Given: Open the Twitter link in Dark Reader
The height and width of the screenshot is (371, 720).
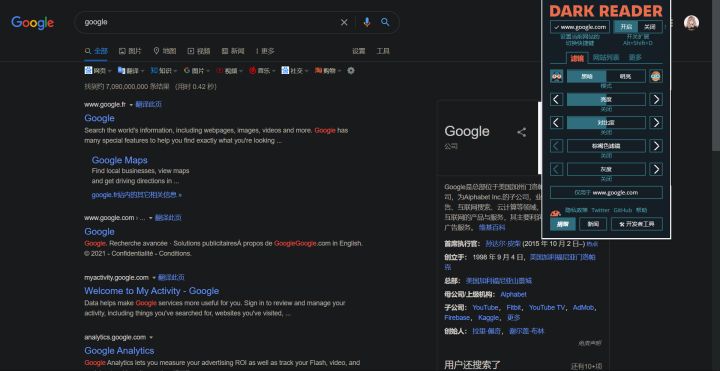Looking at the screenshot, I should coord(601,210).
